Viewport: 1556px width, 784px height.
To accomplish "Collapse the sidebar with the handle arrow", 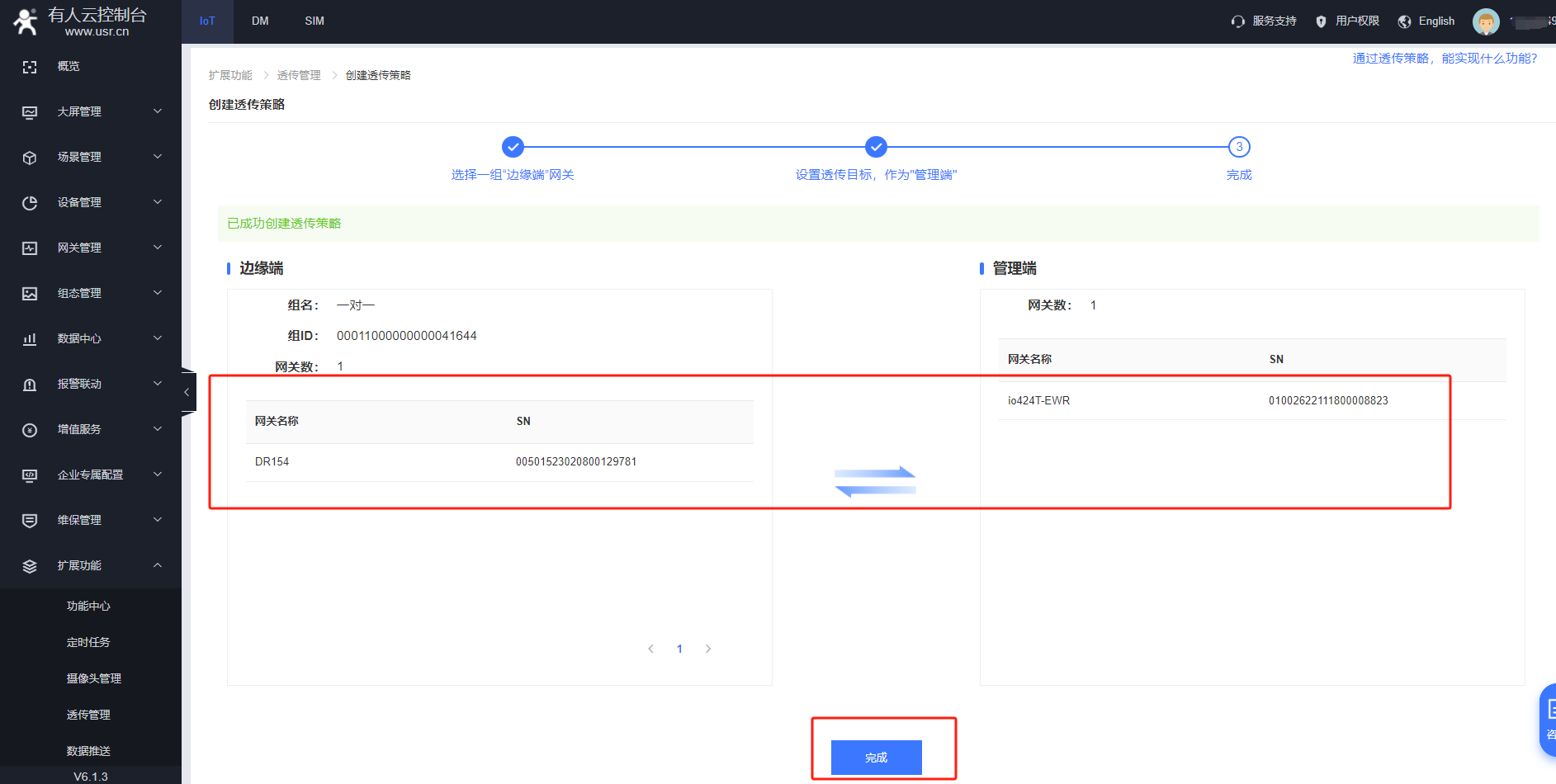I will tap(187, 392).
